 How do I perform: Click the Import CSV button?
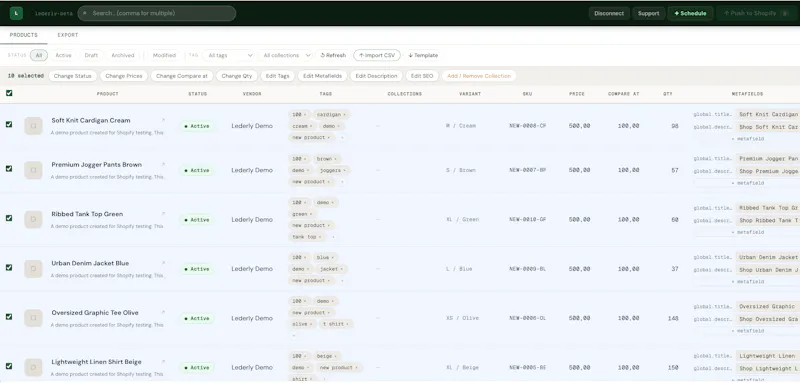377,55
